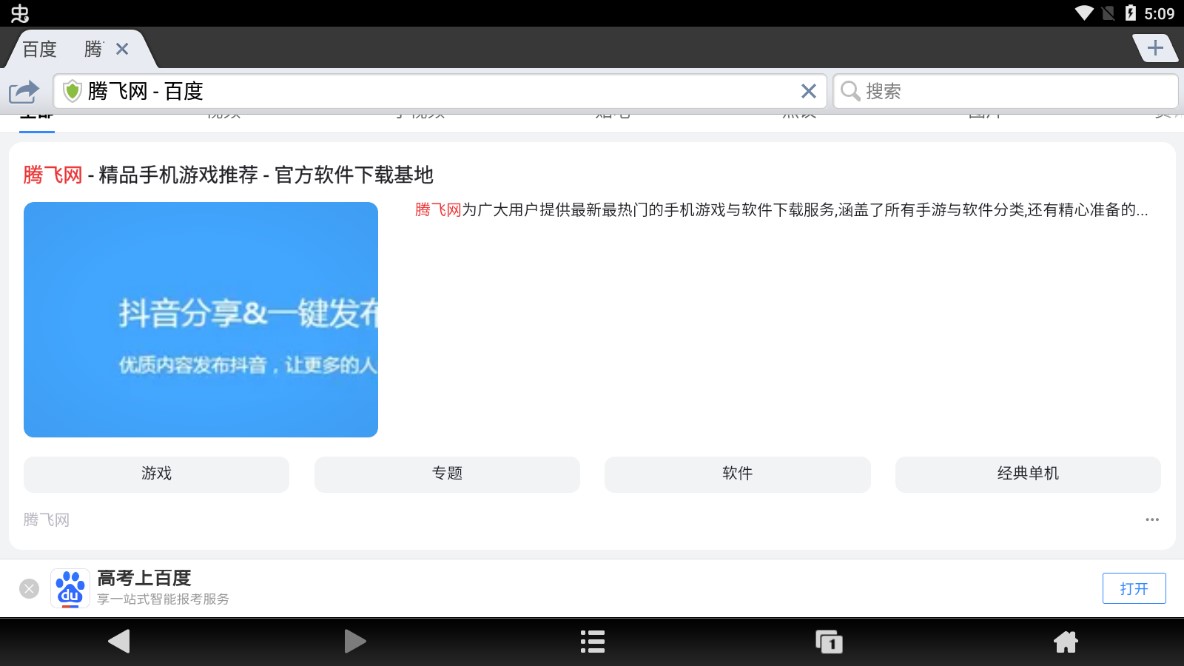Click the 高考上百度 banner title

(144, 578)
